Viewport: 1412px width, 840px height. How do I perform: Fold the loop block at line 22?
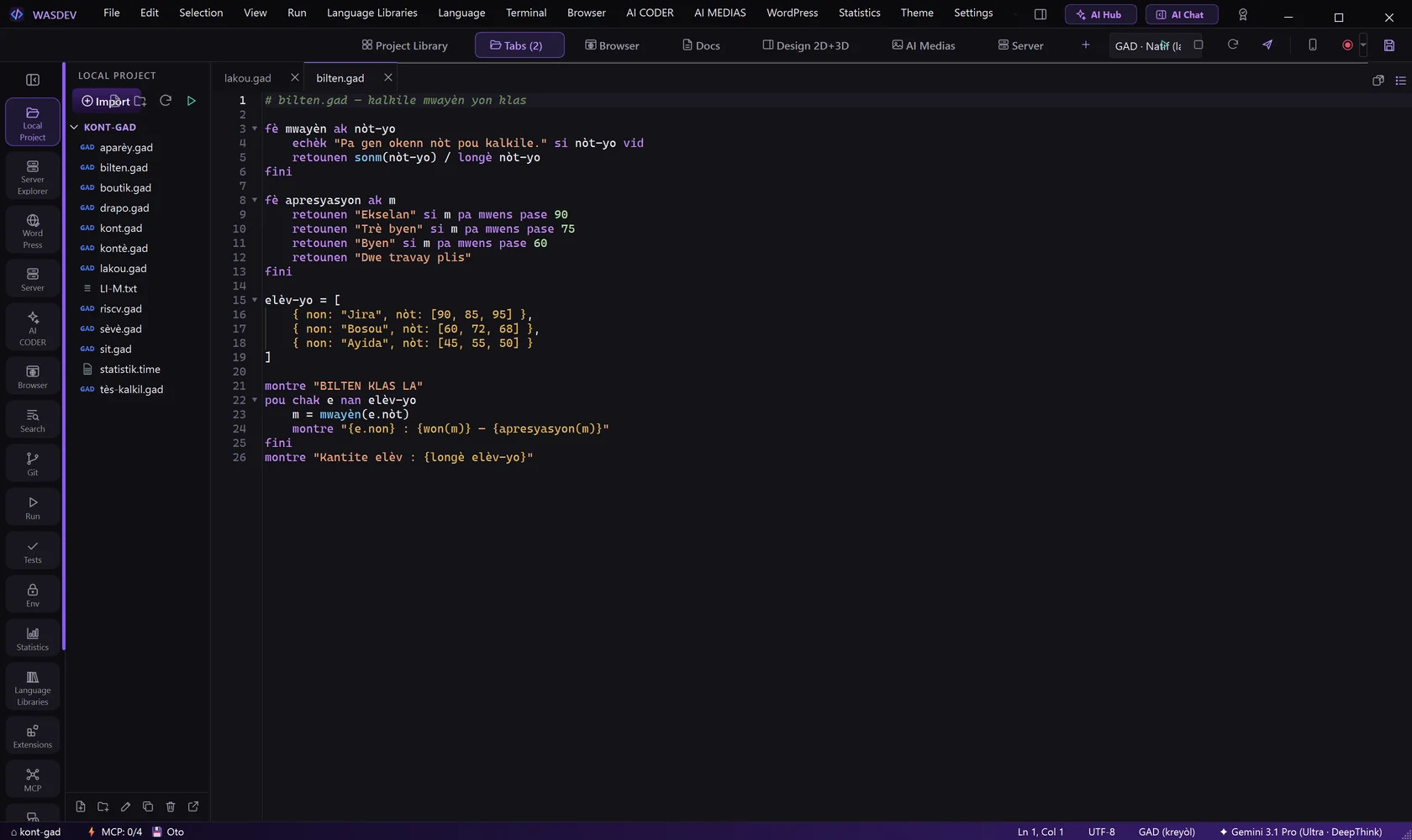255,400
